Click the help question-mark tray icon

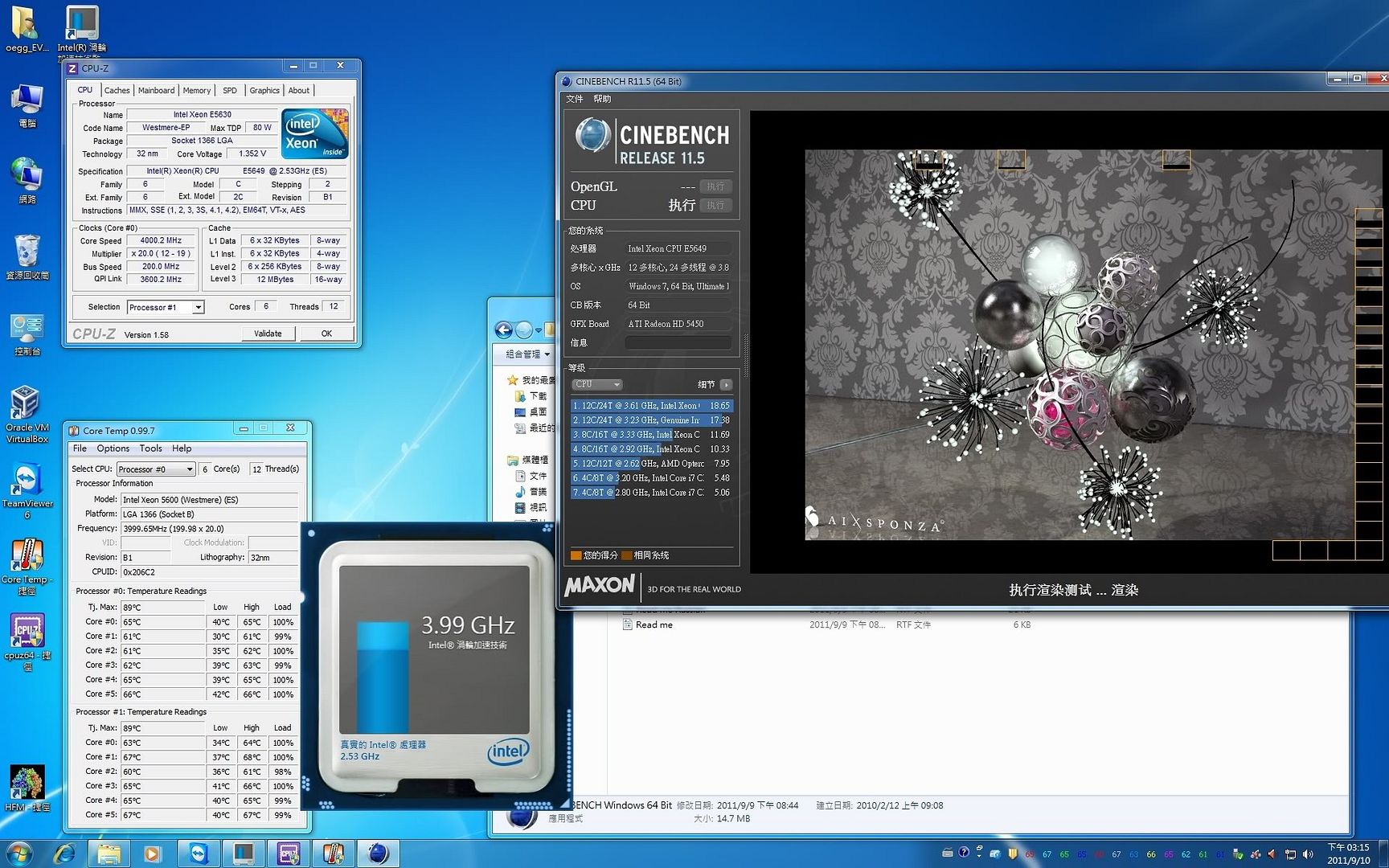tap(964, 854)
